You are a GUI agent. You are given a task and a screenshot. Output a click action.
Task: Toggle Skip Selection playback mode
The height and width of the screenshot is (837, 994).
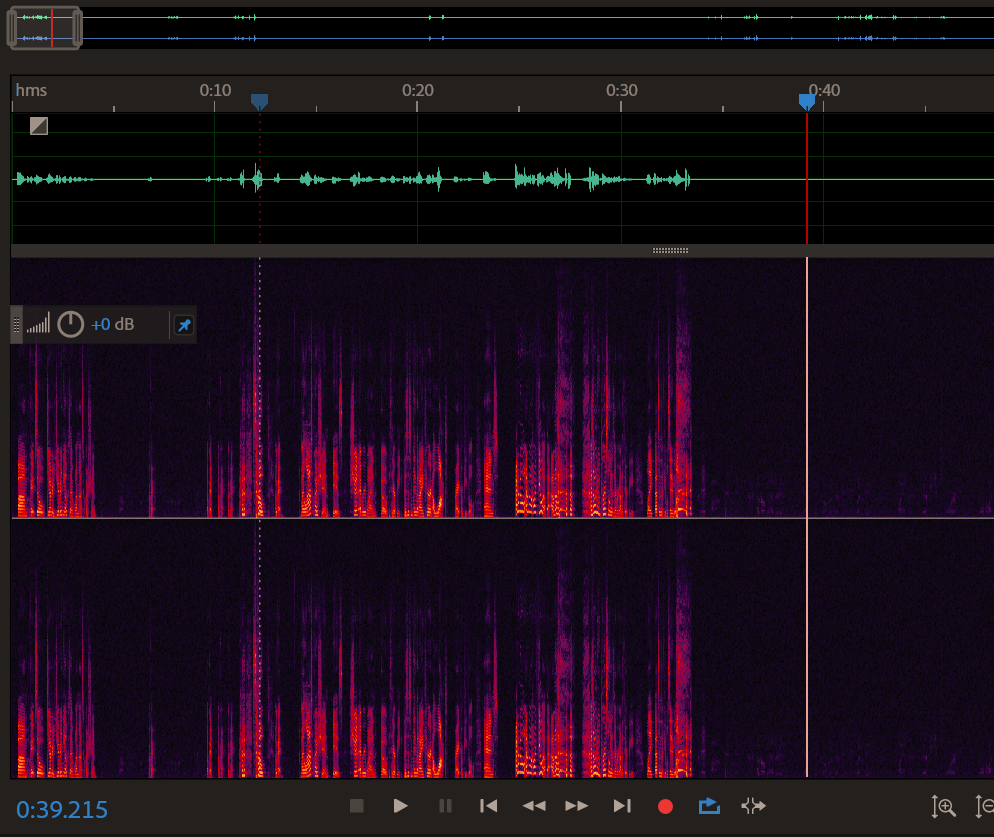(753, 806)
